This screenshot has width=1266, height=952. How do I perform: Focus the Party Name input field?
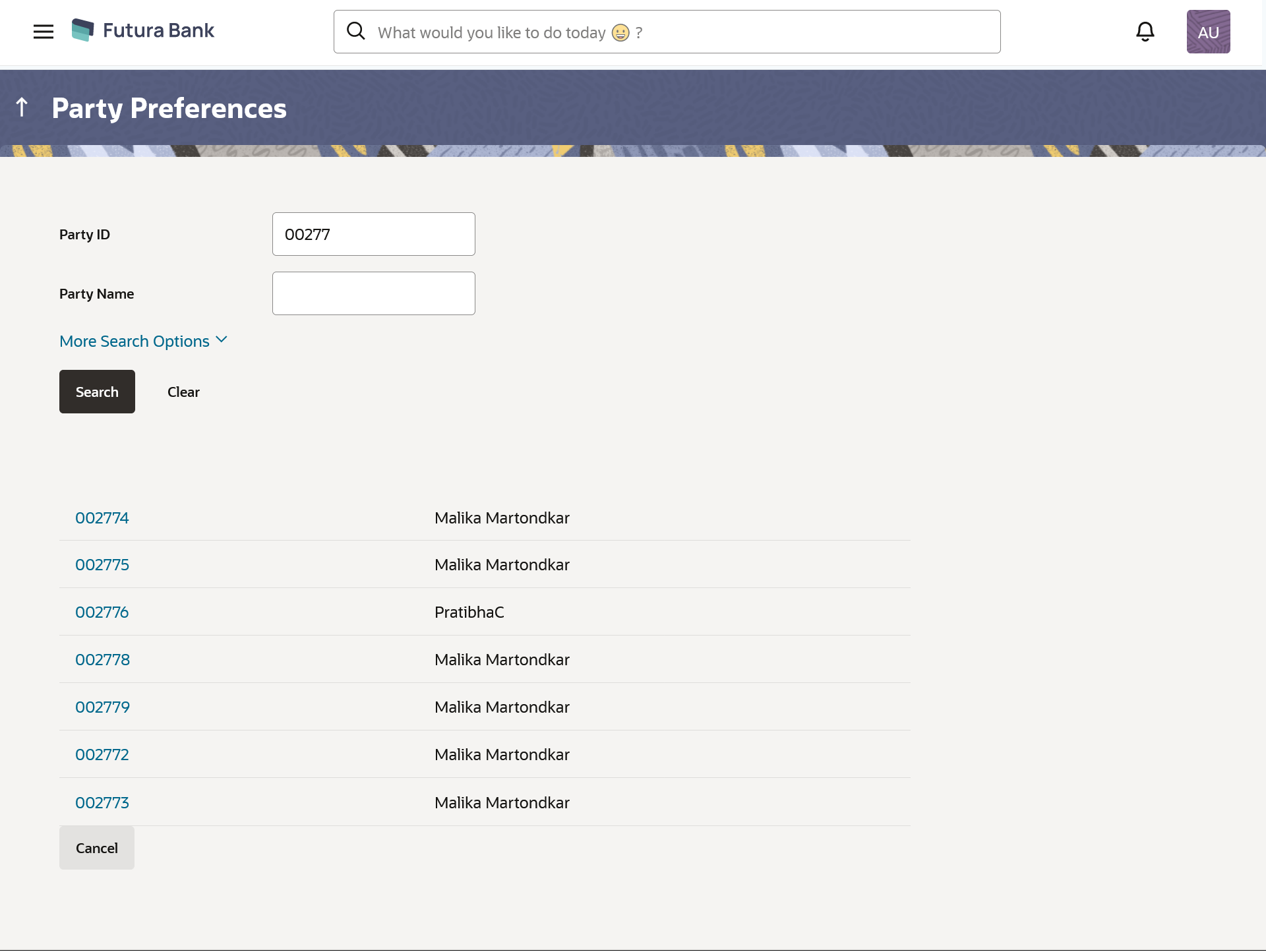click(x=373, y=293)
